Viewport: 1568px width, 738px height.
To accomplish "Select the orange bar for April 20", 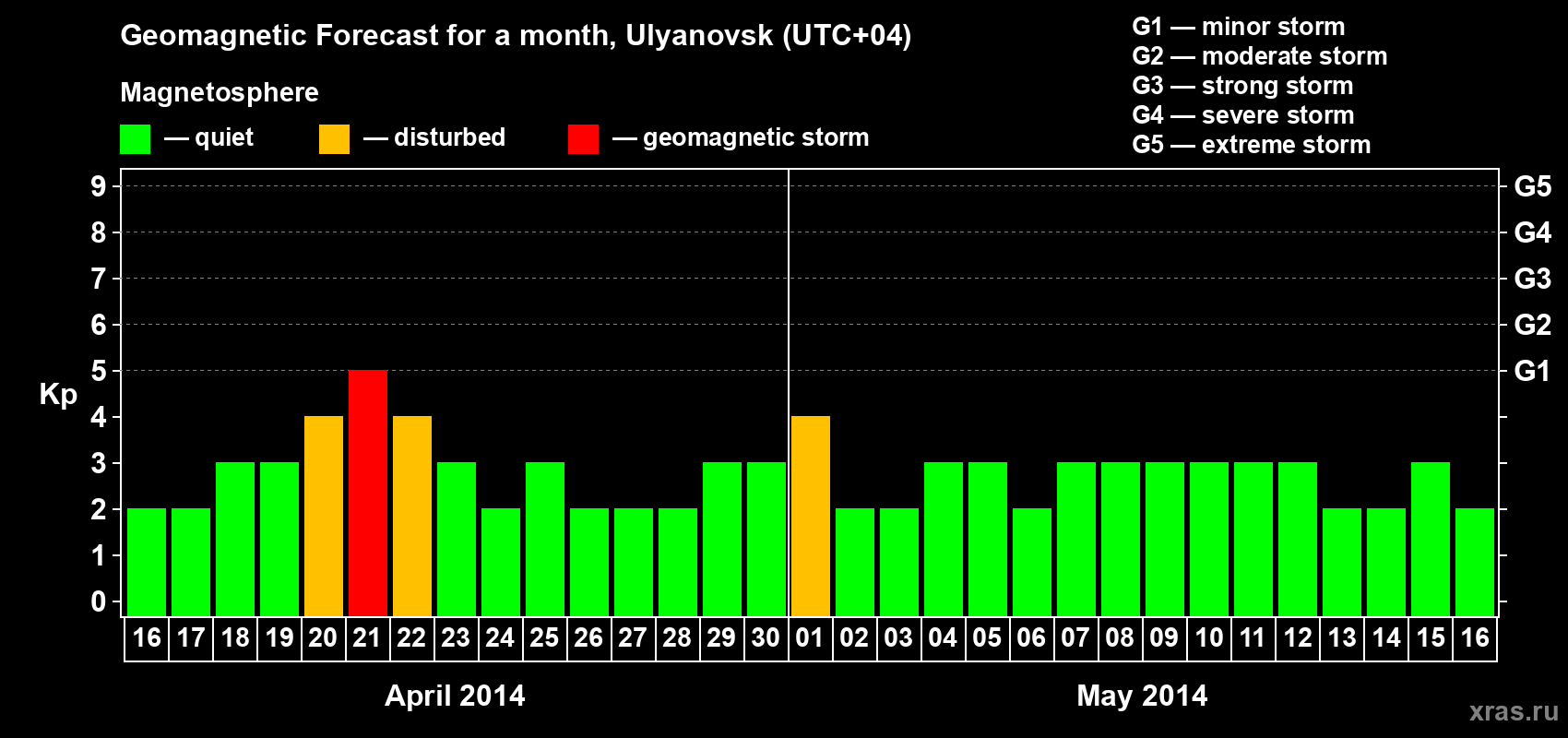I will [x=324, y=516].
